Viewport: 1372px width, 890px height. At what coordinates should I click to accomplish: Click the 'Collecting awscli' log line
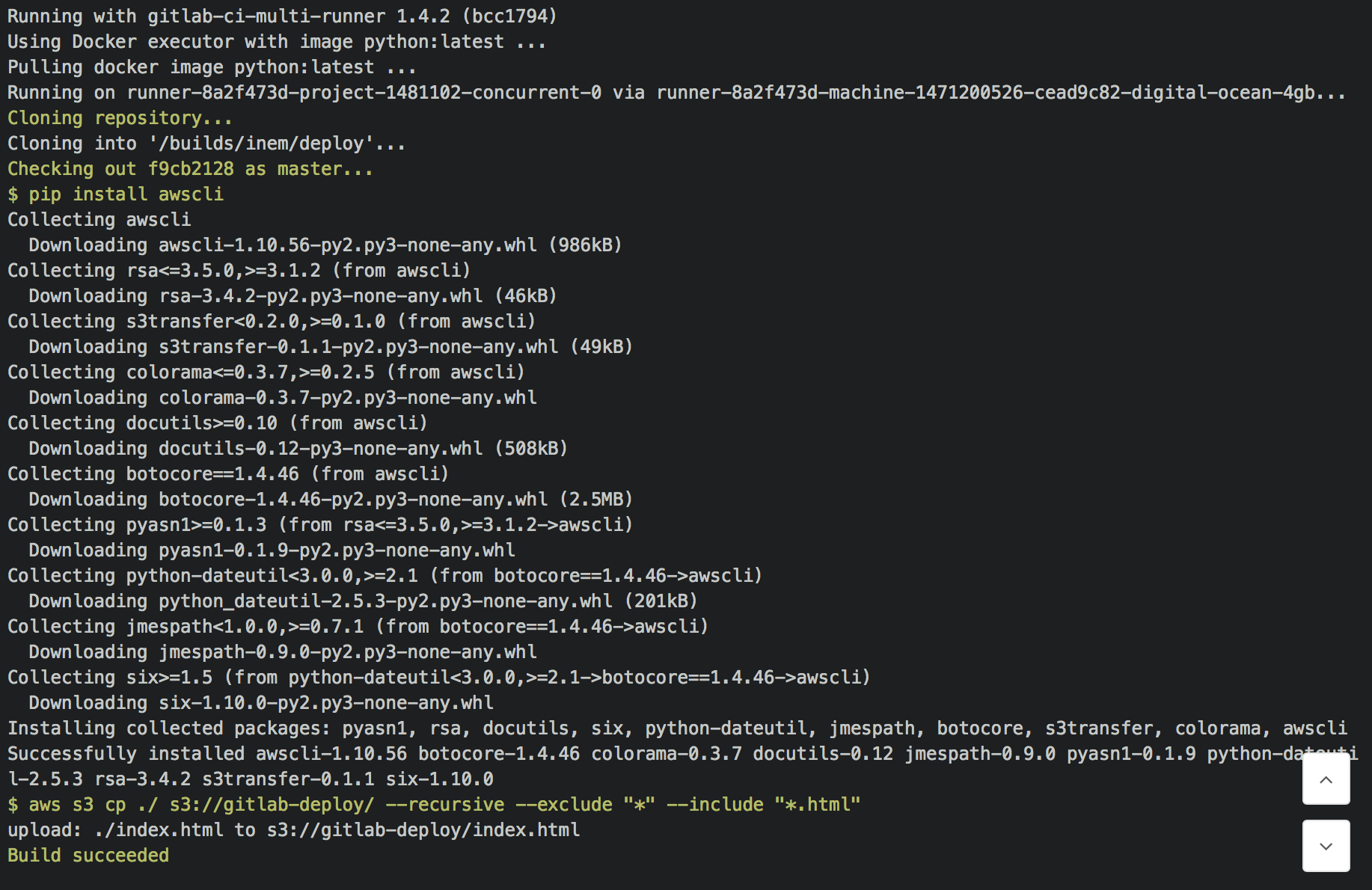[x=99, y=220]
